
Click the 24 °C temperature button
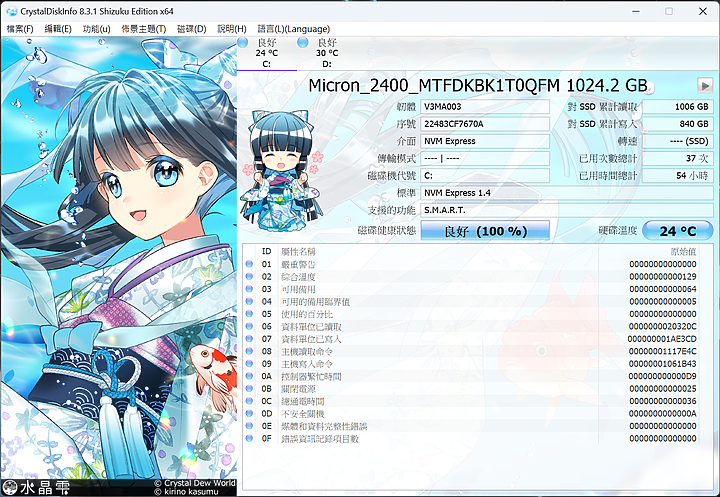click(678, 231)
